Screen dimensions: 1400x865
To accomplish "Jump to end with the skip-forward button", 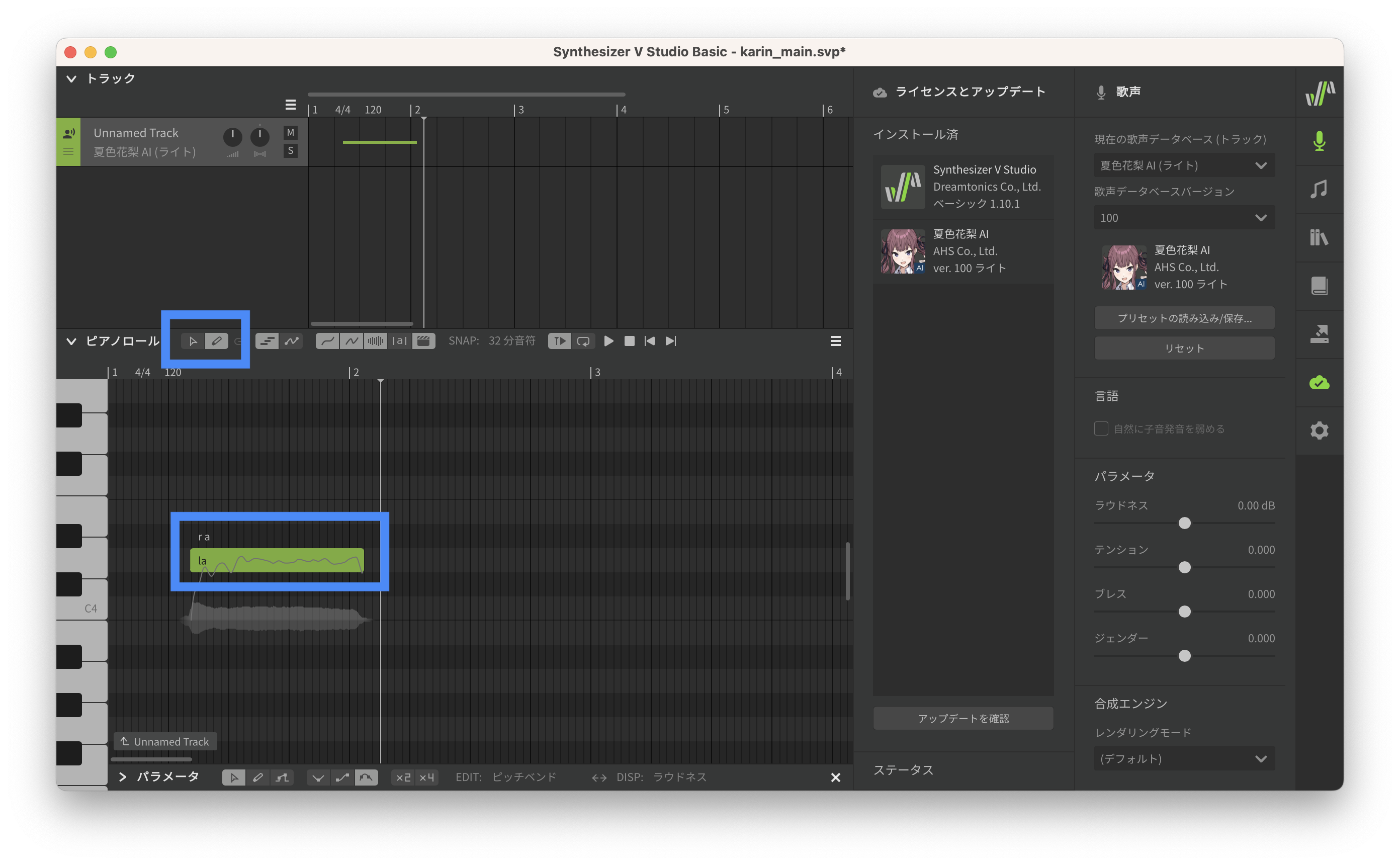I will point(670,341).
